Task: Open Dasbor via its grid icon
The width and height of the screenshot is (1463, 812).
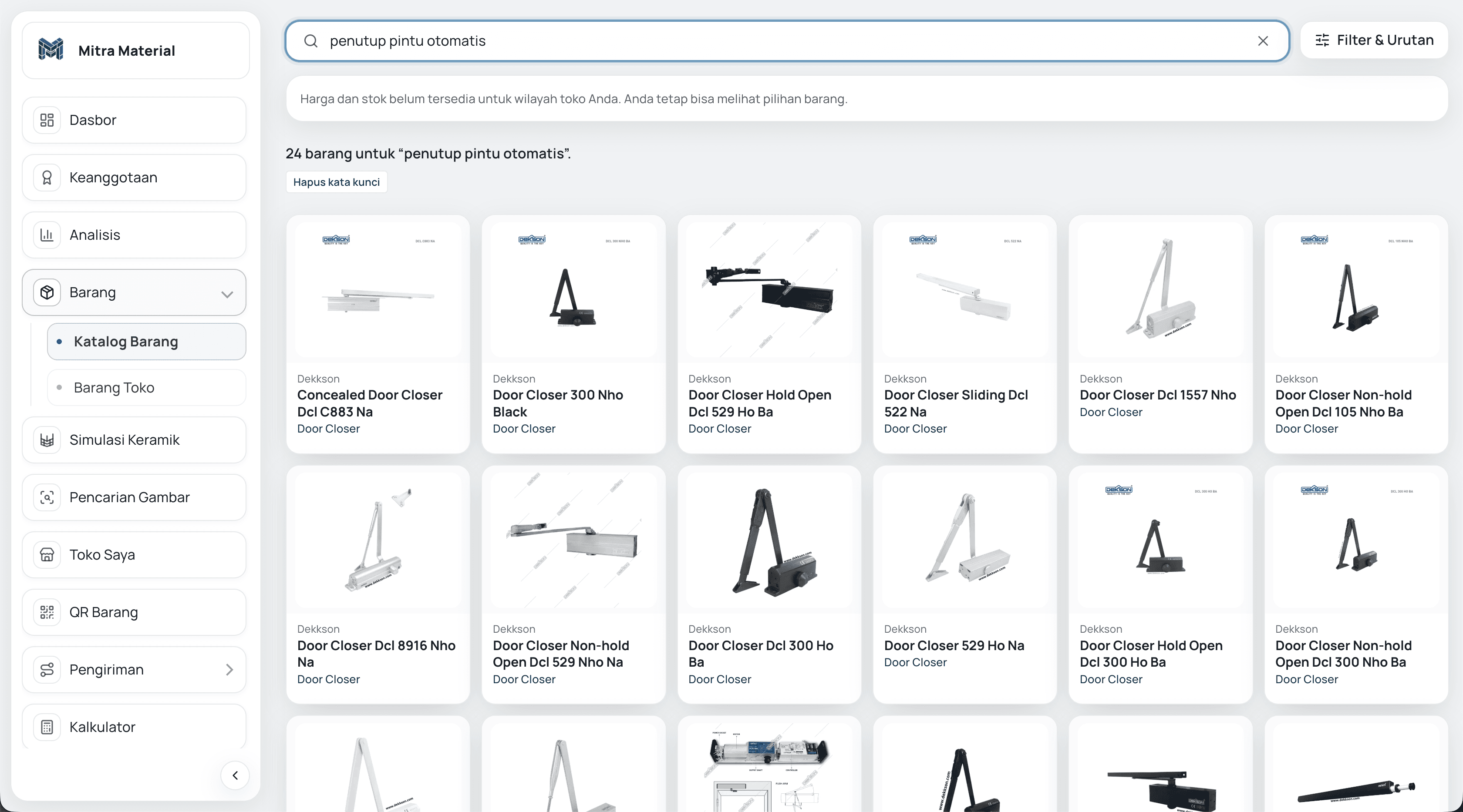Action: (x=47, y=120)
